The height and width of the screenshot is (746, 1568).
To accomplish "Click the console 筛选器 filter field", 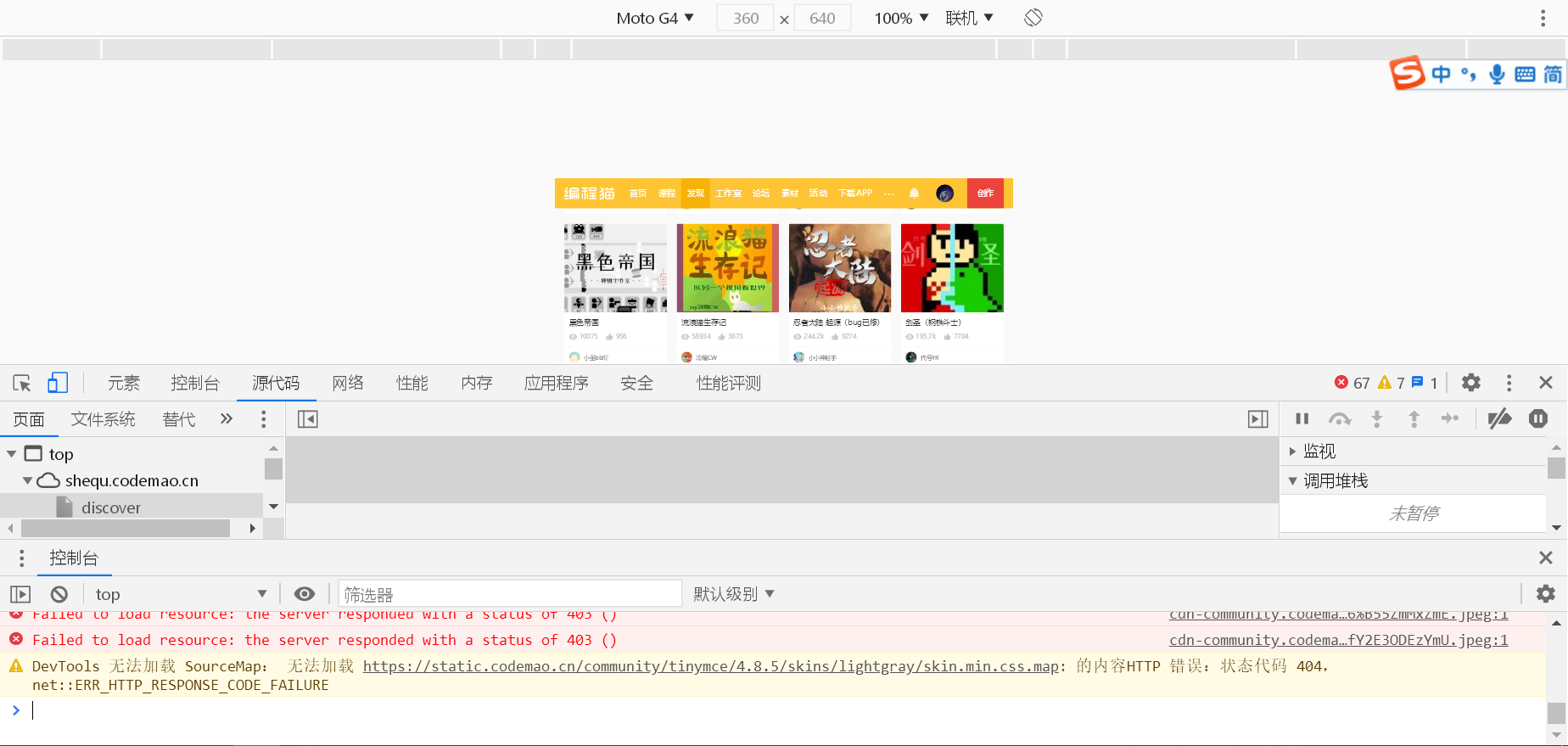I will [510, 594].
